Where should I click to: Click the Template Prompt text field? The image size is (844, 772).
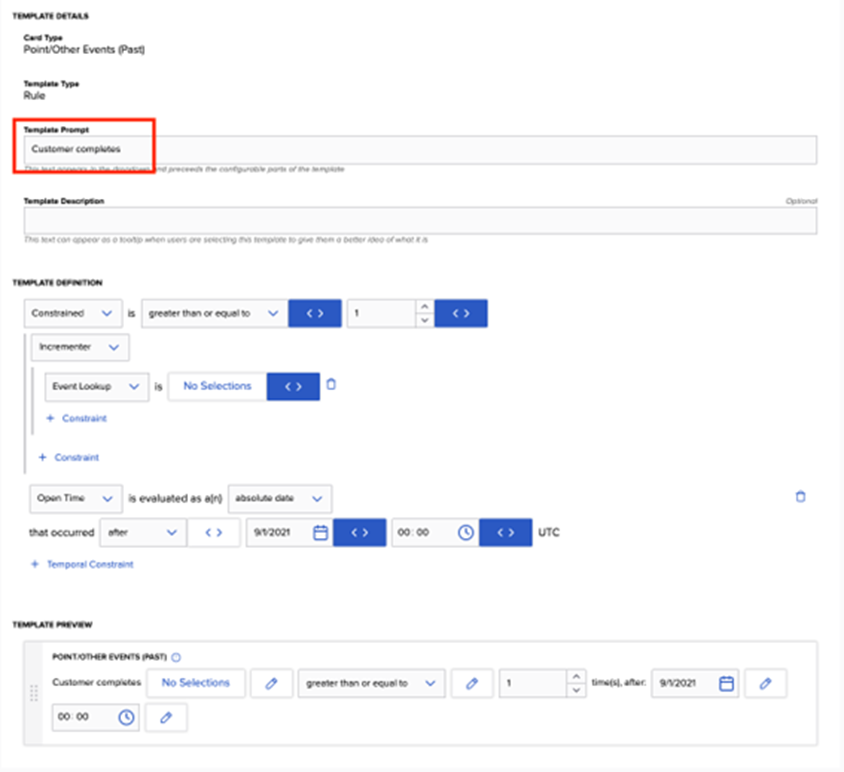[x=420, y=150]
